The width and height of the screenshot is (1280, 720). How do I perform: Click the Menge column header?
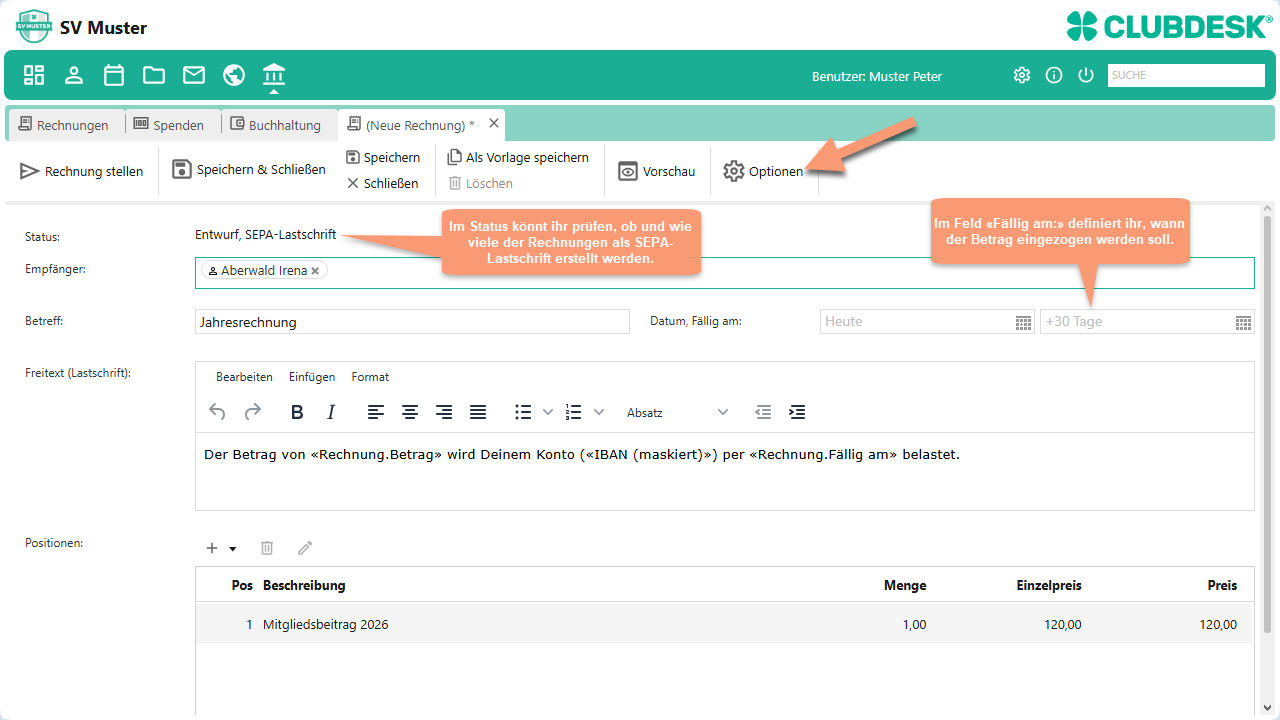(x=905, y=585)
